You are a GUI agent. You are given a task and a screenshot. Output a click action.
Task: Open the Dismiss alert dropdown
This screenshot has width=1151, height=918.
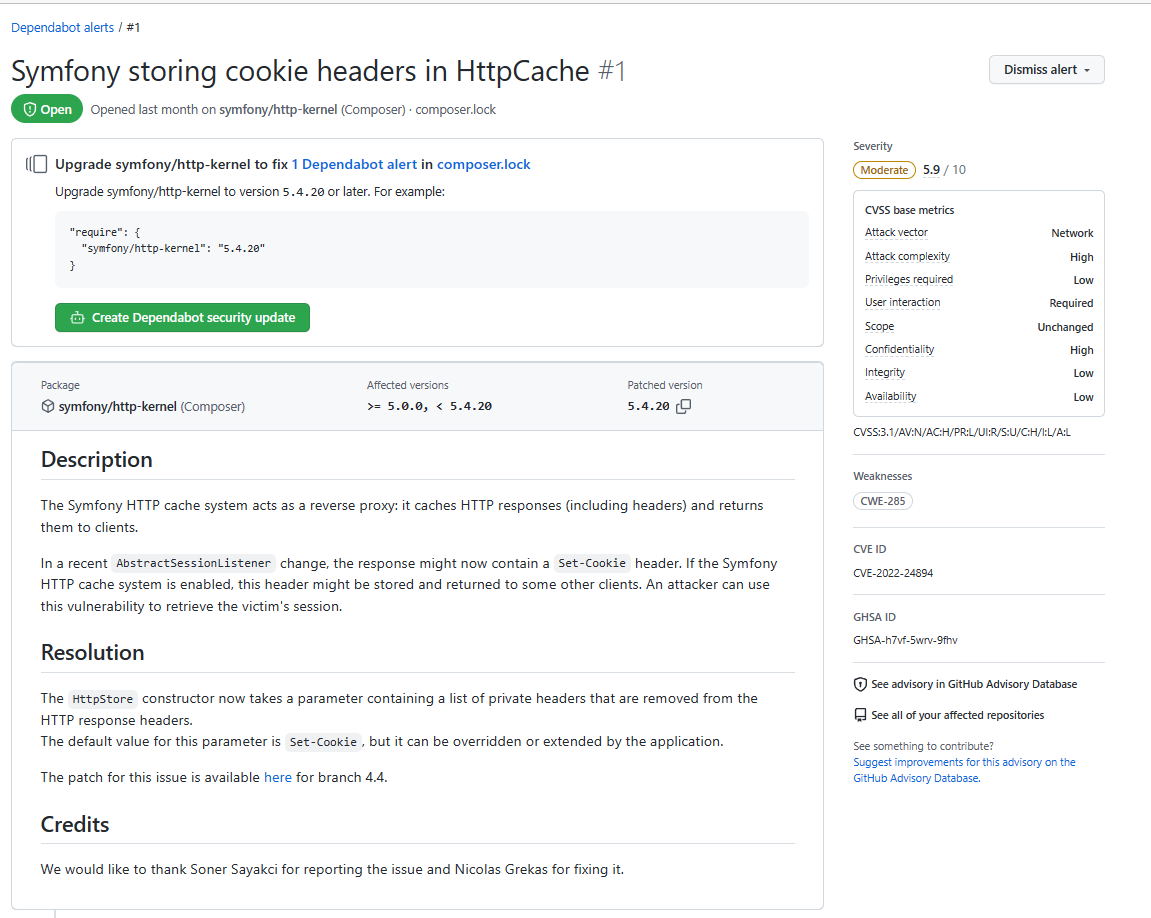(x=1046, y=70)
